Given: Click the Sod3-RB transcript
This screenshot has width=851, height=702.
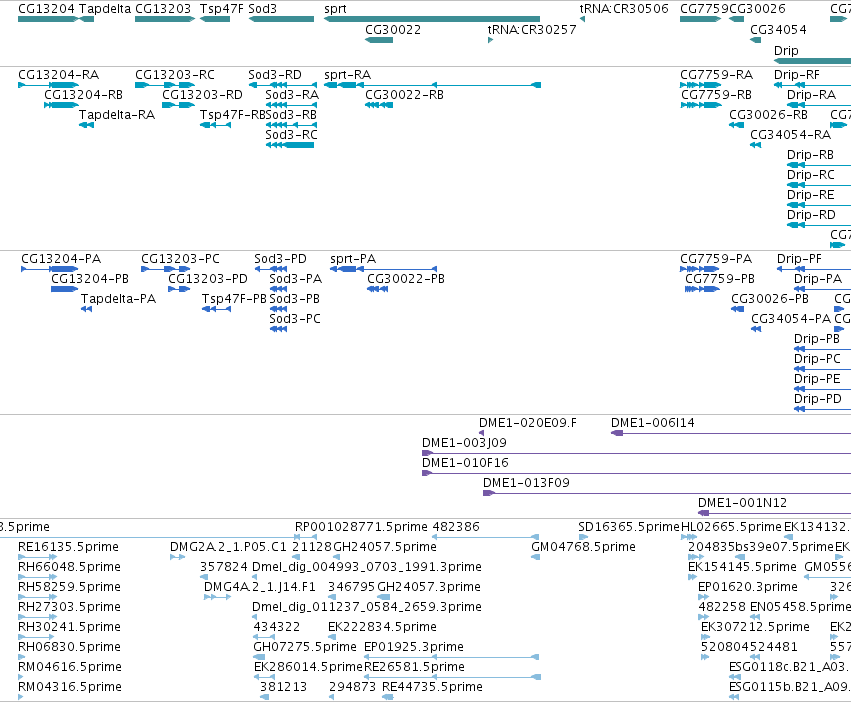Looking at the screenshot, I should click(x=291, y=125).
